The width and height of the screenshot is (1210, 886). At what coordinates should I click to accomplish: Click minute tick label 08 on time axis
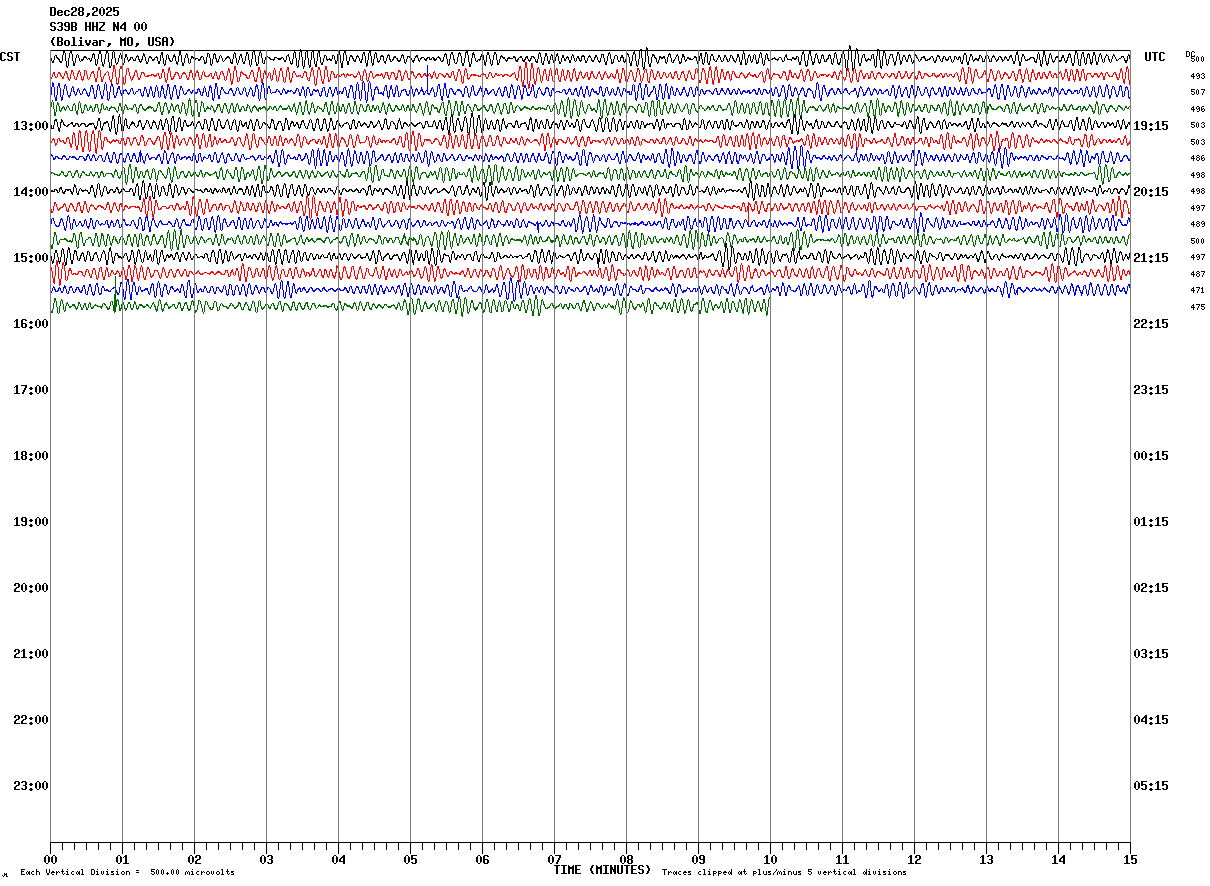pyautogui.click(x=626, y=860)
